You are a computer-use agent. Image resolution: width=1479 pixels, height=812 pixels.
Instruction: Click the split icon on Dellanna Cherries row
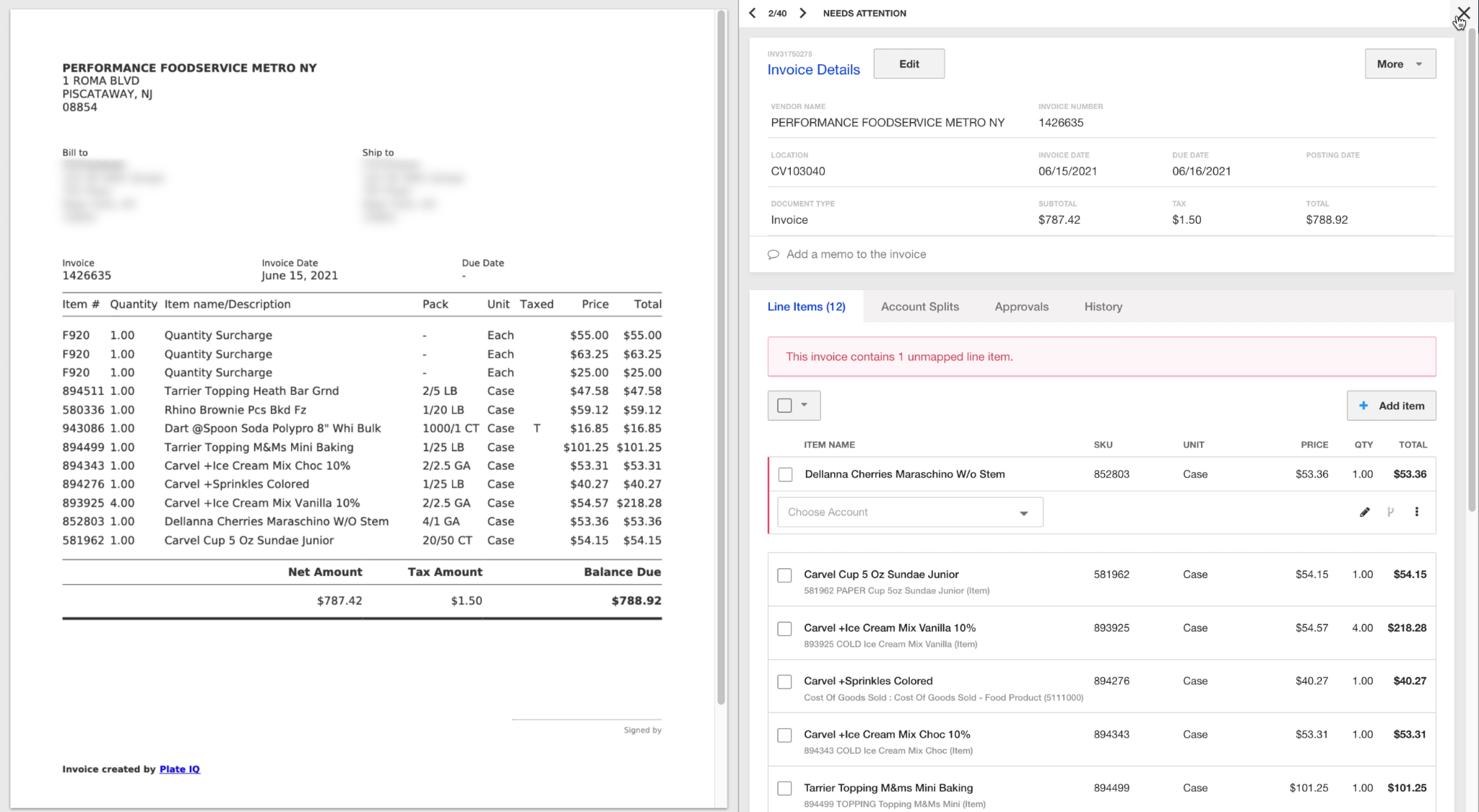pos(1390,512)
